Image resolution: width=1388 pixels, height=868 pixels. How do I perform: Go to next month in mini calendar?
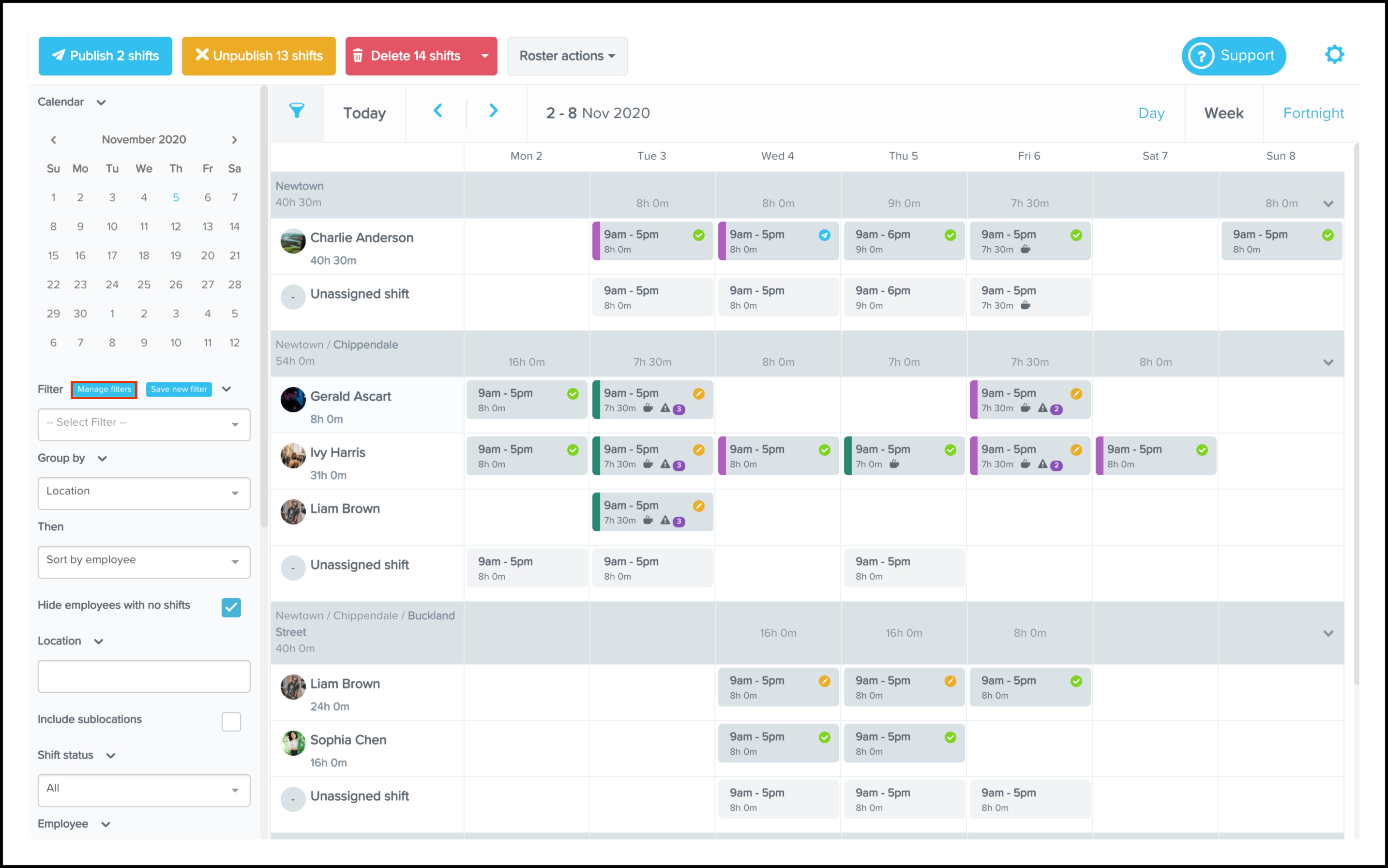click(234, 139)
